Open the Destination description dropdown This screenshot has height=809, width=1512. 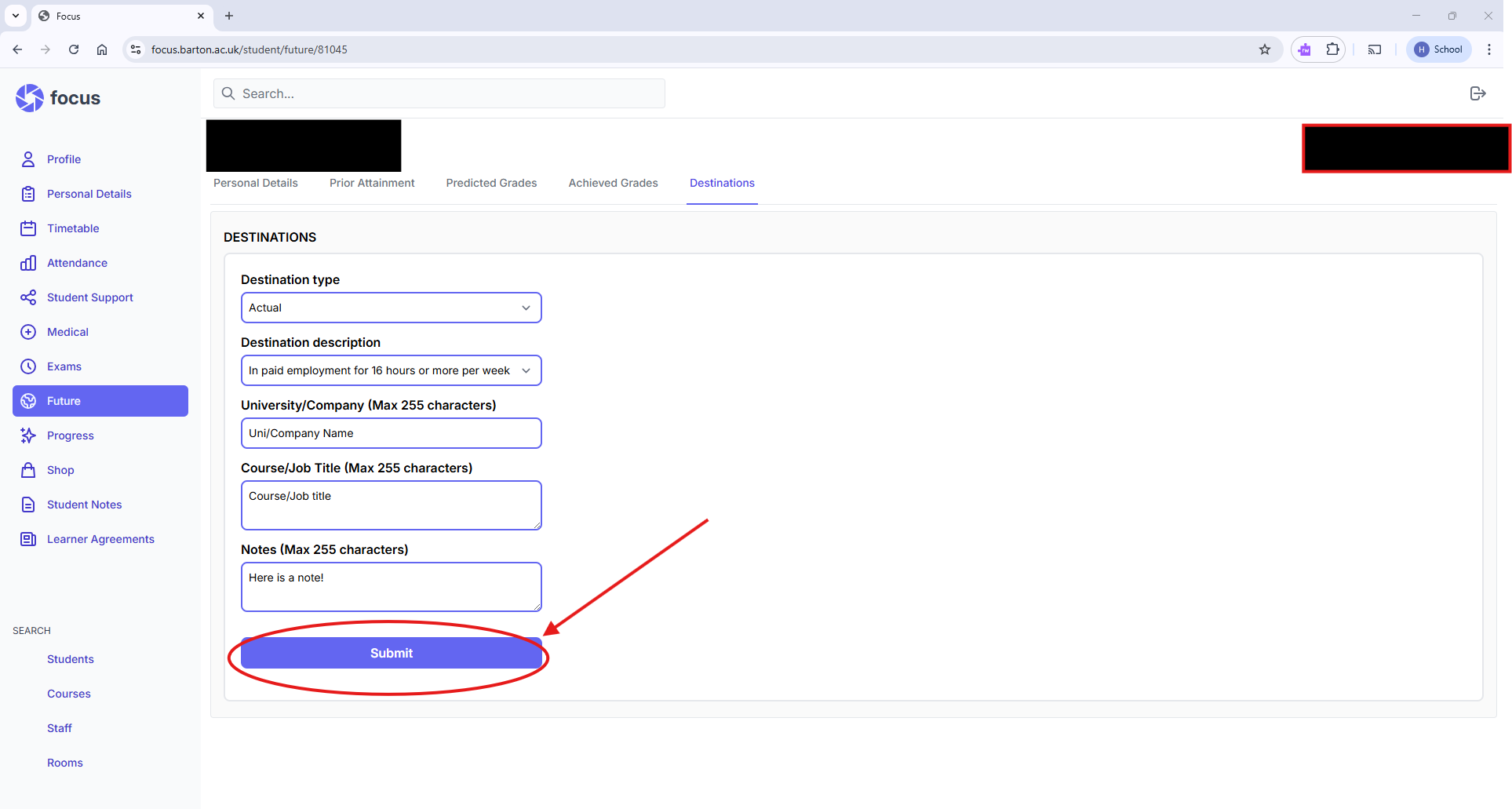(391, 370)
